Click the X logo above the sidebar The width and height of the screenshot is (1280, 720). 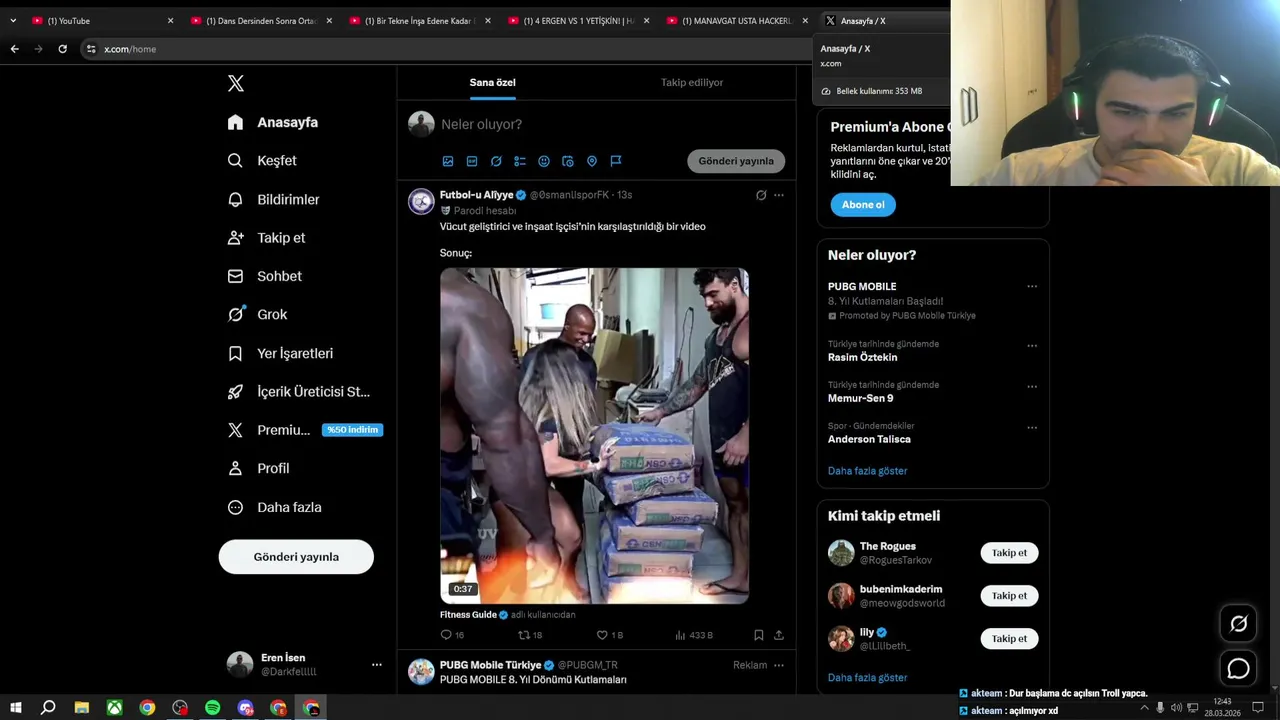coord(236,83)
